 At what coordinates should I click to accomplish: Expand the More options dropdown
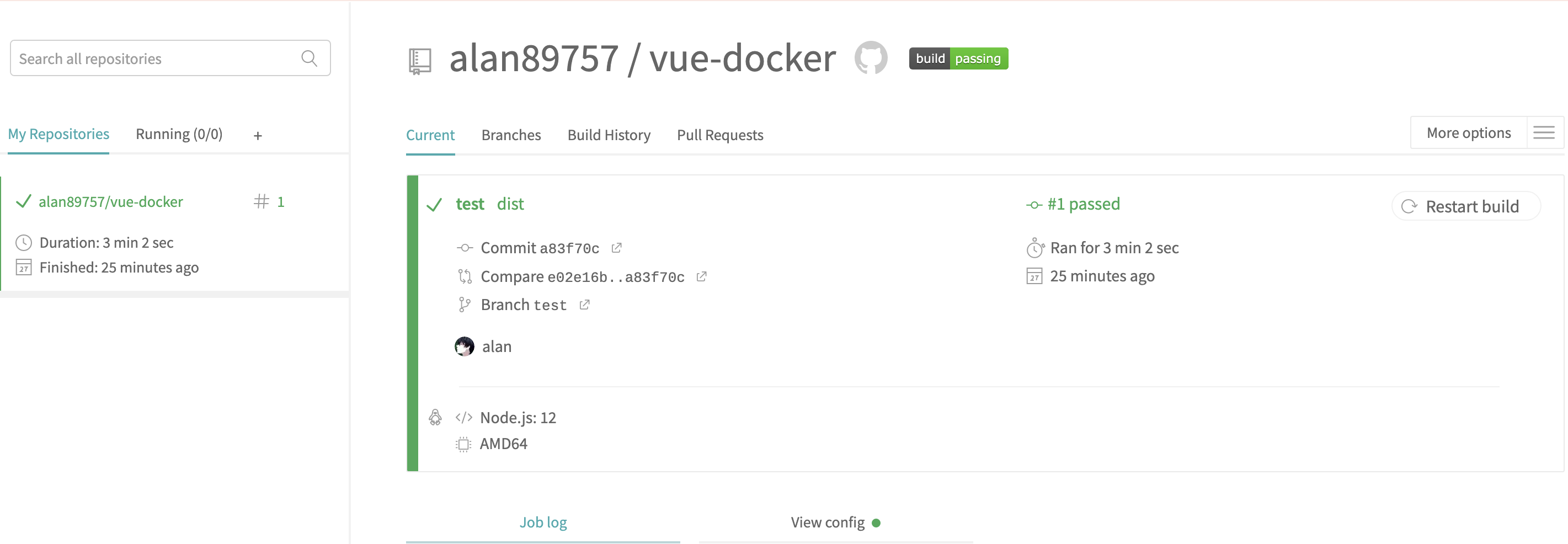pyautogui.click(x=1468, y=132)
